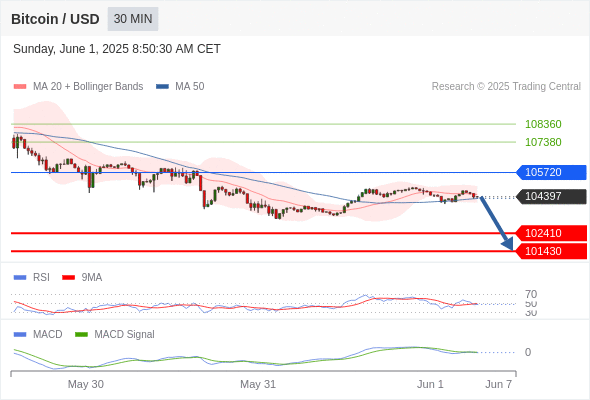Click the blue downward forecast arrow

[x=497, y=223]
